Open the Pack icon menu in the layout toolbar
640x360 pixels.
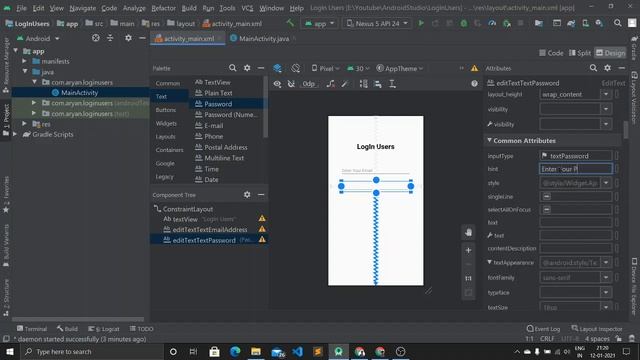[x=363, y=84]
